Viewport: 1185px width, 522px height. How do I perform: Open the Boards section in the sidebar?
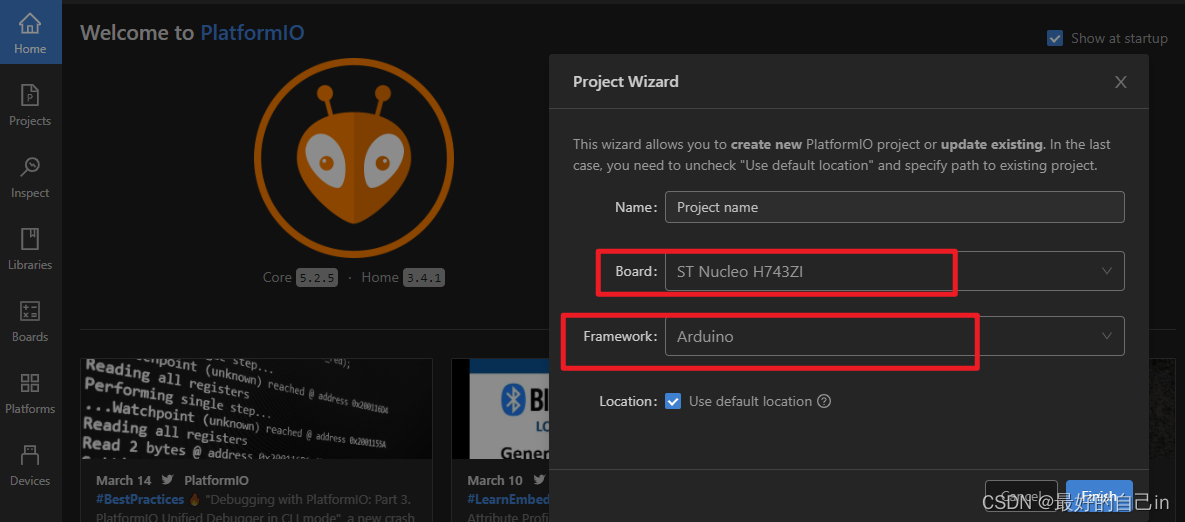(x=30, y=321)
